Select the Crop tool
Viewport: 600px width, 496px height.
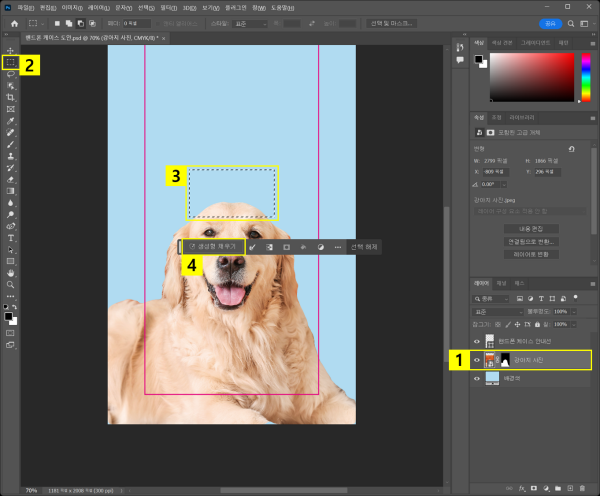pos(11,97)
